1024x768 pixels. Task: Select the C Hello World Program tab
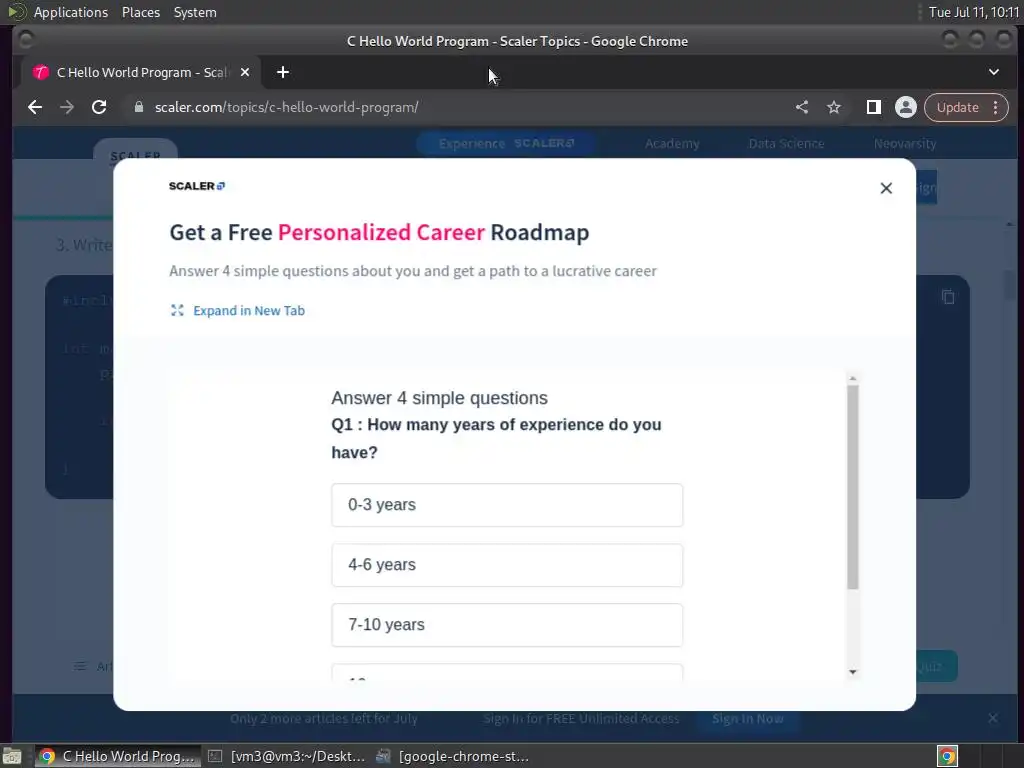(x=138, y=72)
